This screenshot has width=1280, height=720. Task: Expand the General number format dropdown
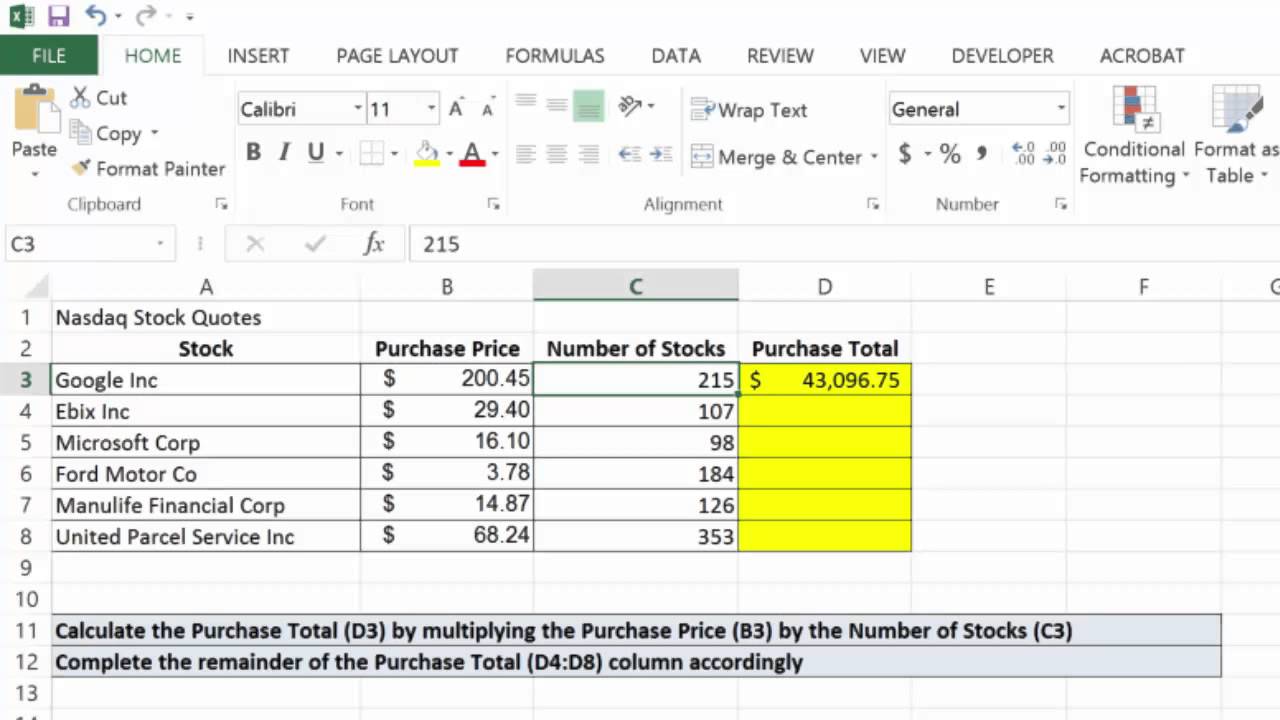[1061, 109]
